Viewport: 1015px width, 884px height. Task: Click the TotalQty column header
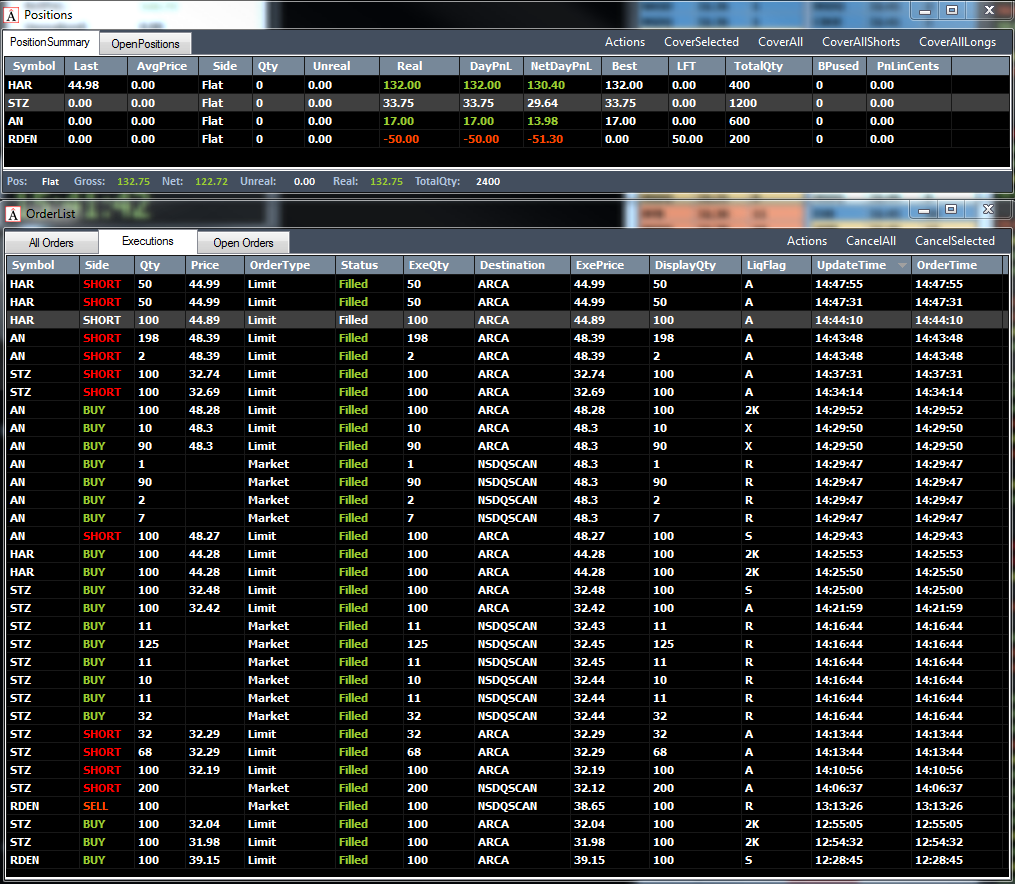pyautogui.click(x=768, y=66)
